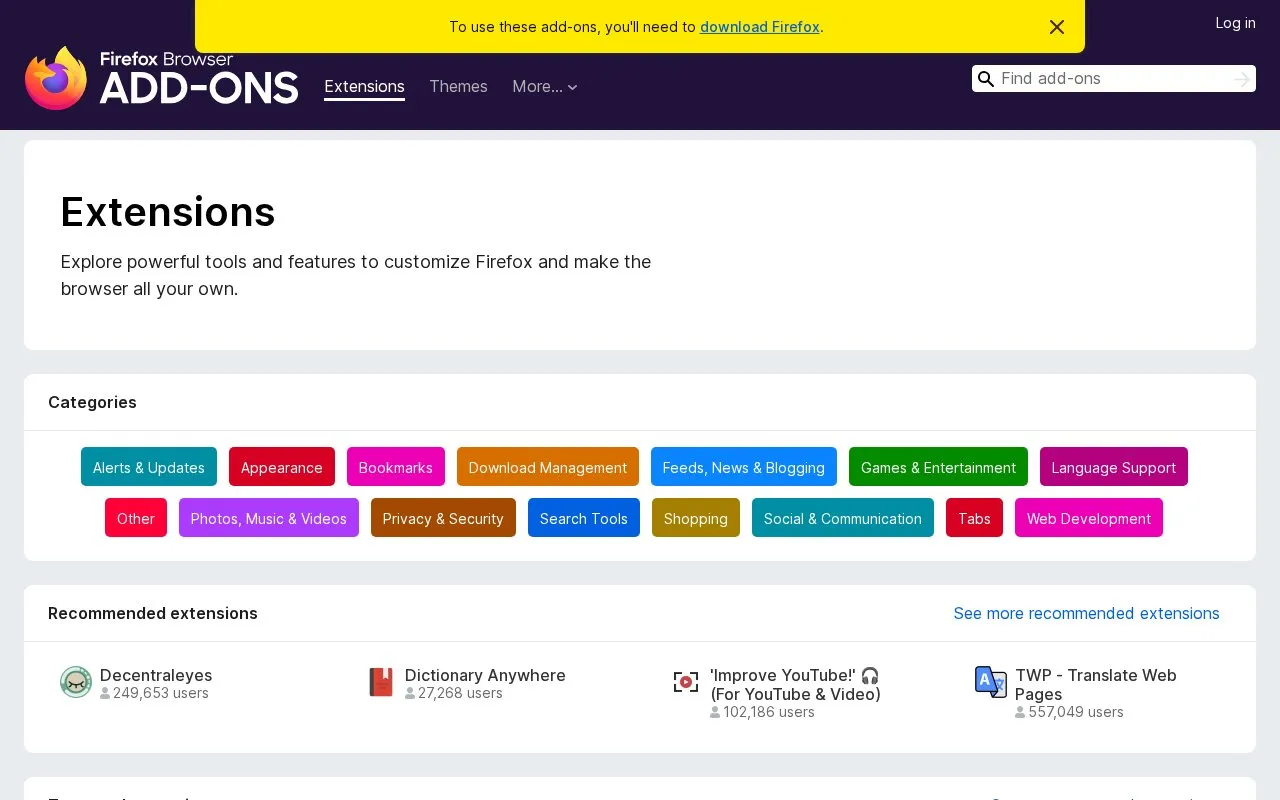1280x800 pixels.
Task: Click the Firefox logo icon
Action: click(56, 78)
